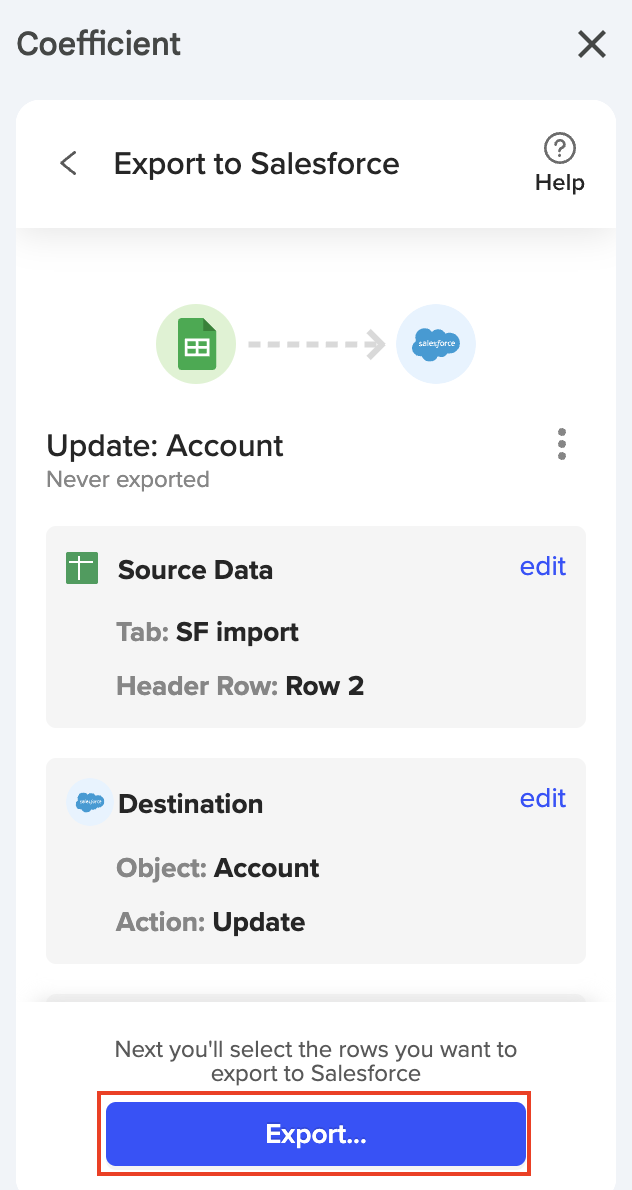632x1190 pixels.
Task: Click the 'Header Row: Row 2' setting
Action: click(x=240, y=686)
